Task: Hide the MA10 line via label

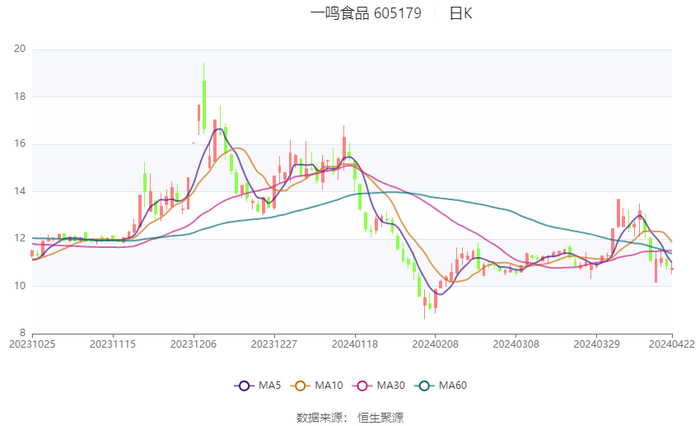Action: click(x=329, y=385)
